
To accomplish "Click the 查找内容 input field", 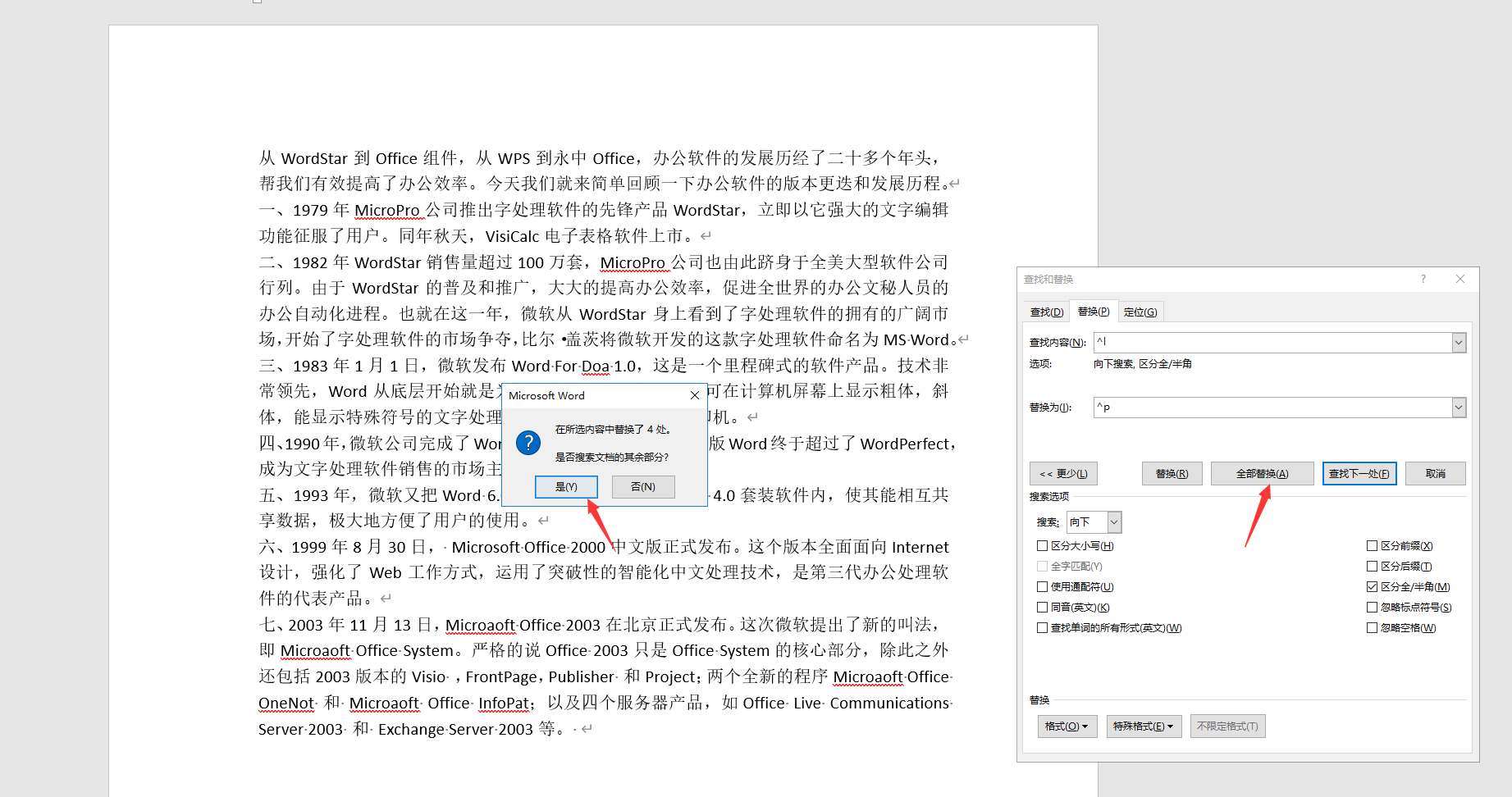I will click(x=1272, y=342).
